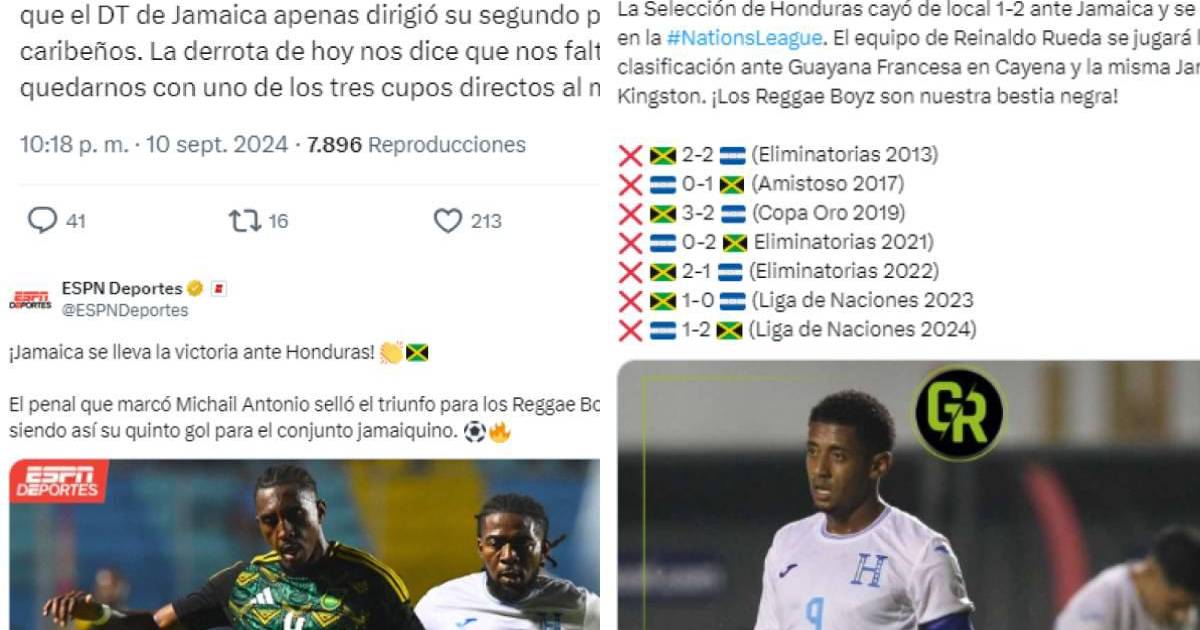Click the red square badge next to ESPN Deportes name

coord(220,289)
